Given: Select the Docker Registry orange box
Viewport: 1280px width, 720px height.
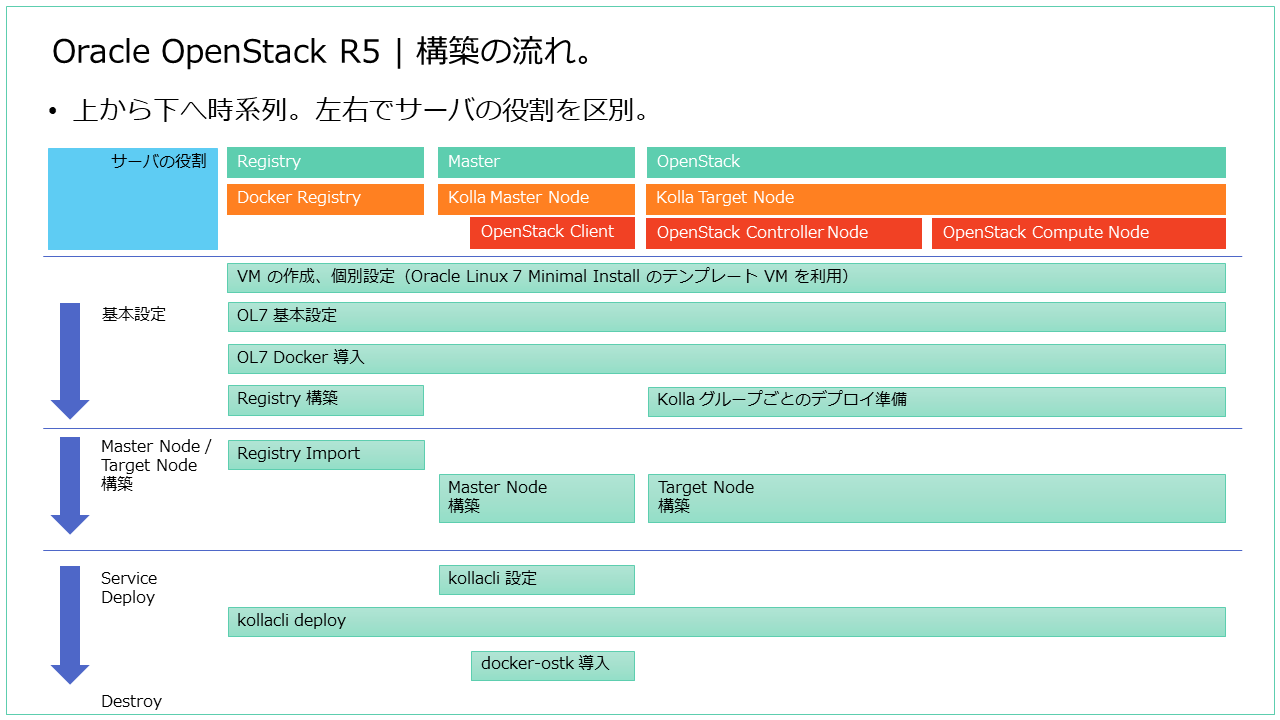Looking at the screenshot, I should coord(324,197).
